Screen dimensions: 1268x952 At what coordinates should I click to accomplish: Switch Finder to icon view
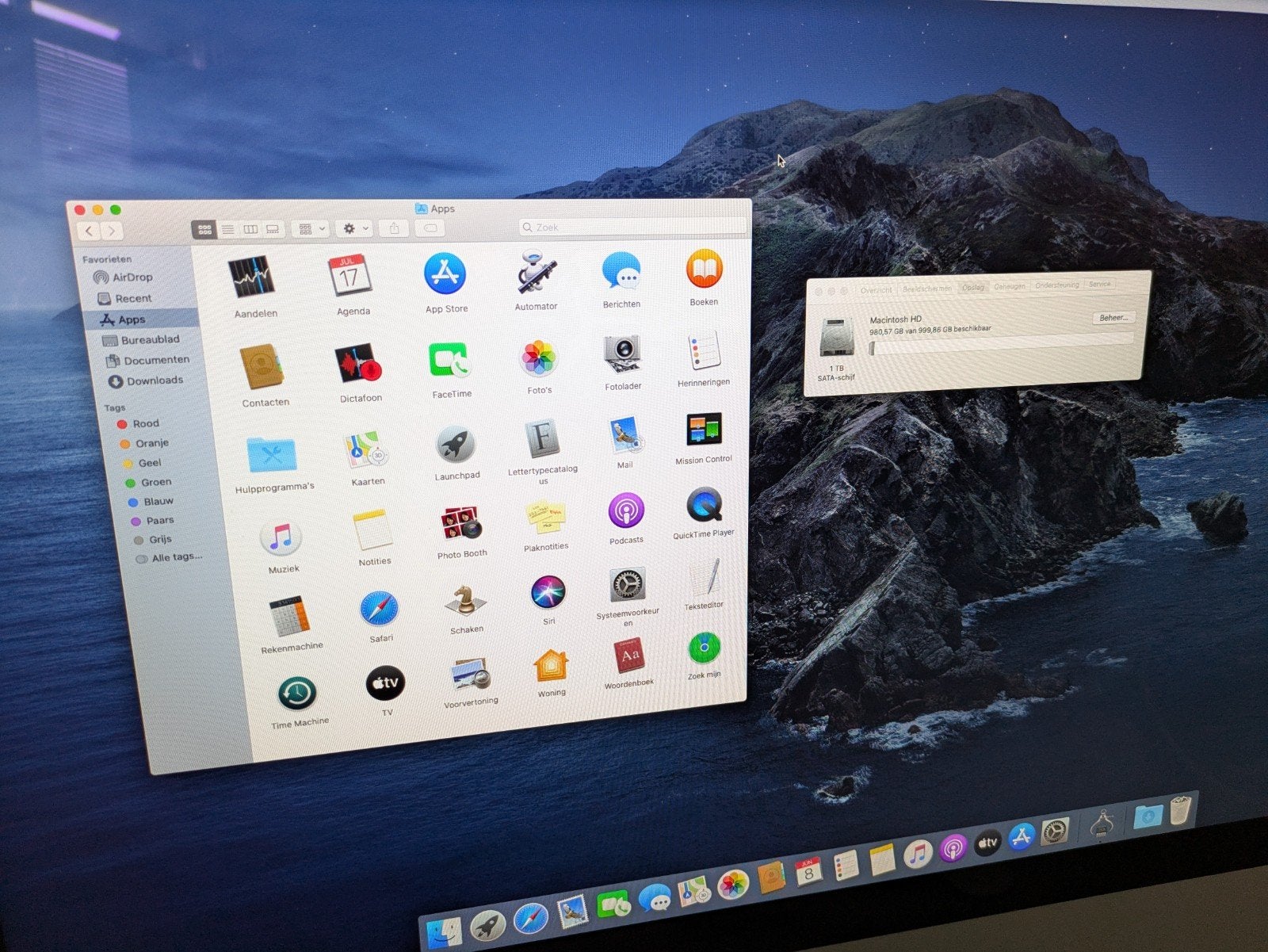coord(204,230)
